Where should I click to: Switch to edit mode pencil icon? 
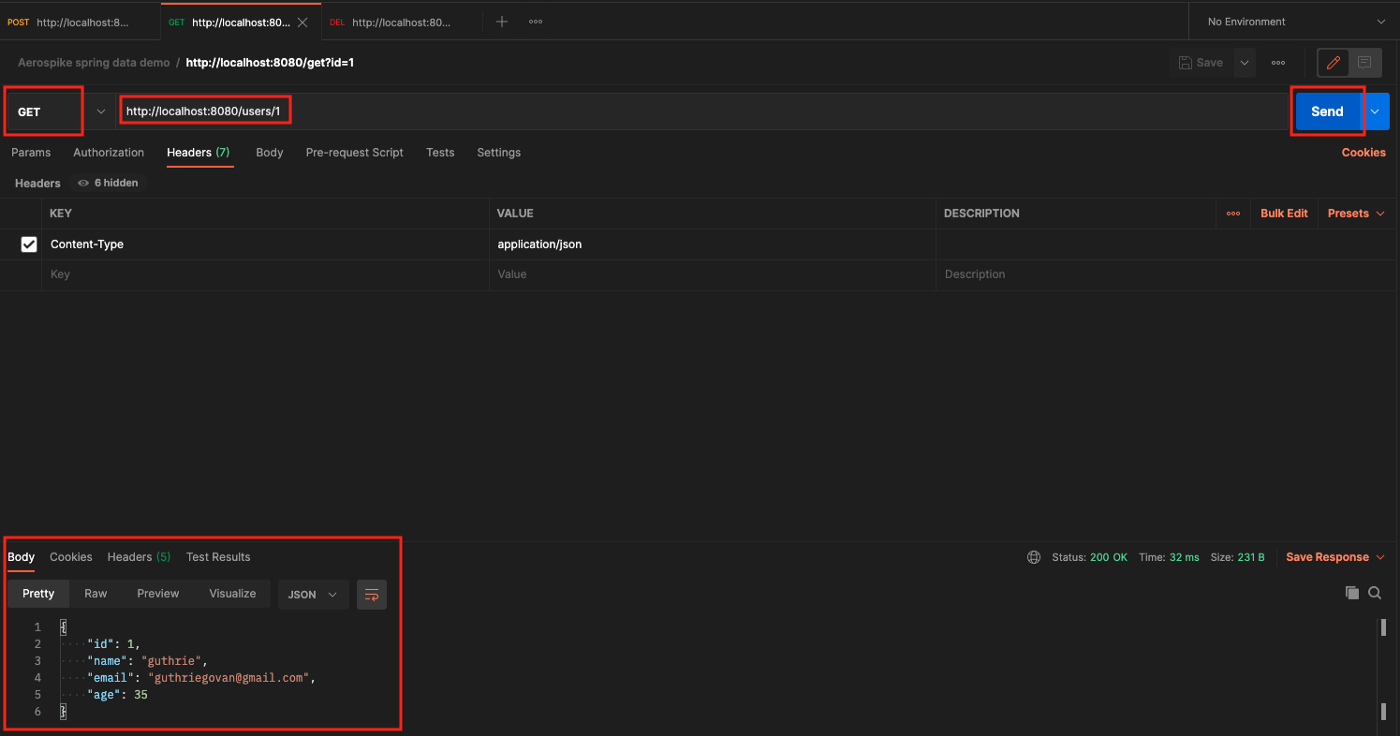click(1333, 62)
